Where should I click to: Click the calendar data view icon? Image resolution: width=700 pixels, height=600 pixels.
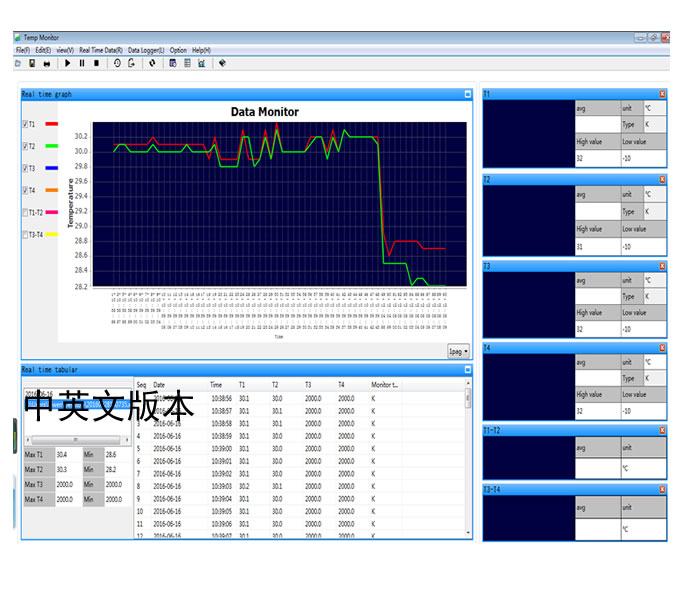coord(173,63)
